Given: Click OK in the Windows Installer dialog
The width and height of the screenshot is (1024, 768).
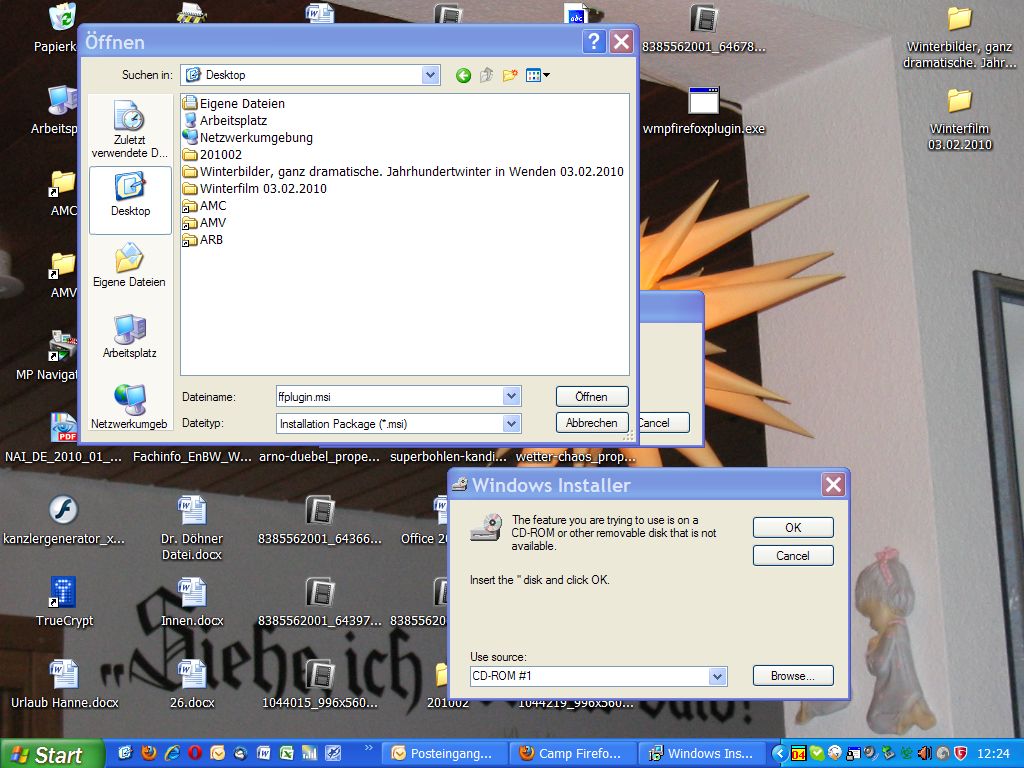Looking at the screenshot, I should 793,528.
